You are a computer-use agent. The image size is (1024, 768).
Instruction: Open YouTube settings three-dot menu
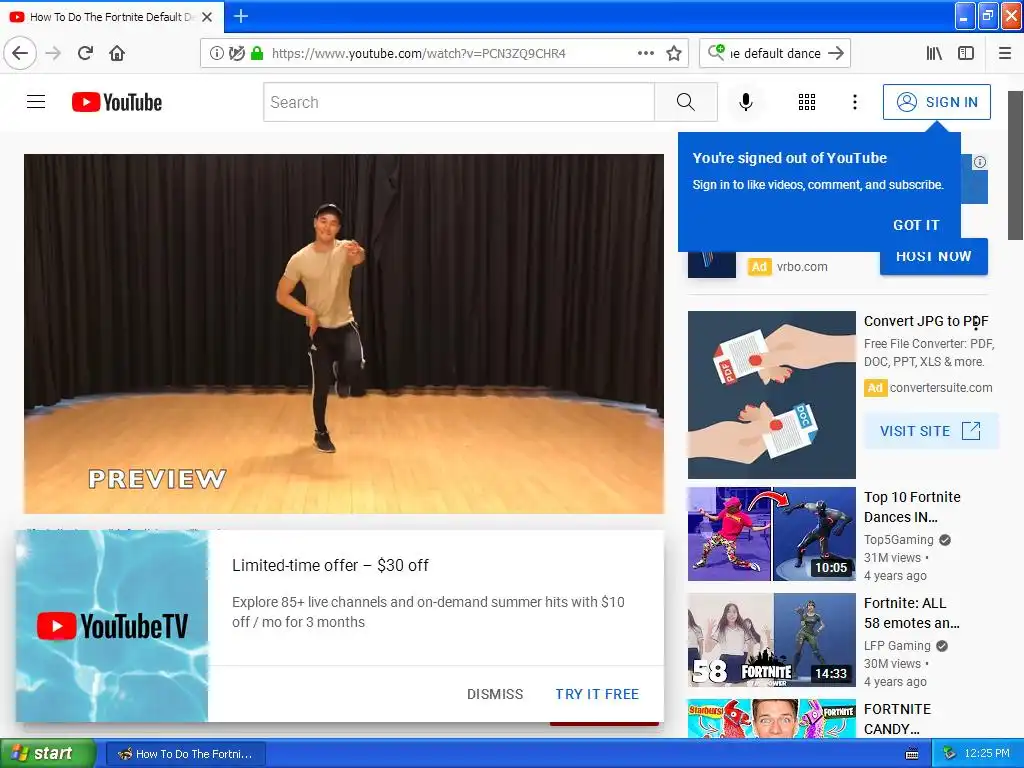point(854,102)
